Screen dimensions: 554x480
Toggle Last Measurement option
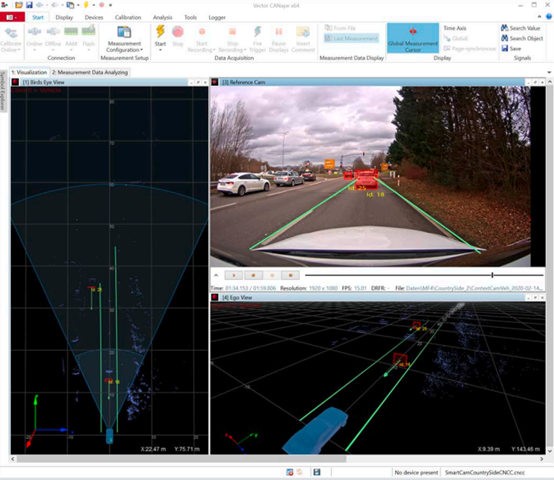(x=352, y=38)
